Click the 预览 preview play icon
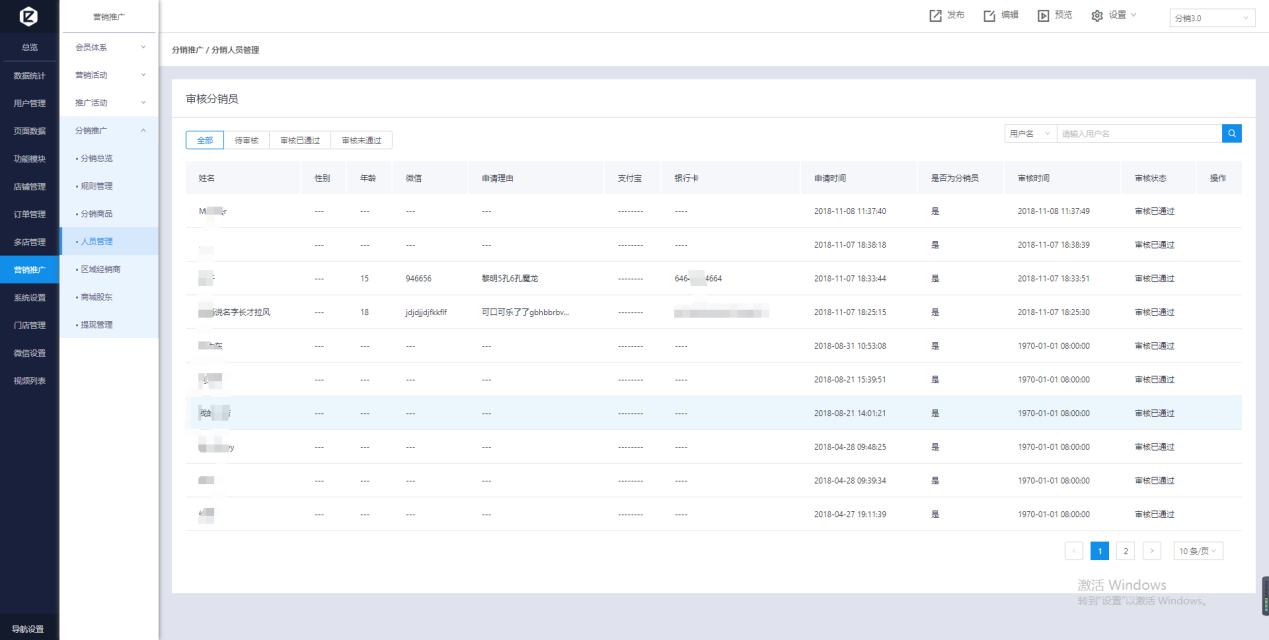This screenshot has width=1269, height=640. [x=1043, y=16]
